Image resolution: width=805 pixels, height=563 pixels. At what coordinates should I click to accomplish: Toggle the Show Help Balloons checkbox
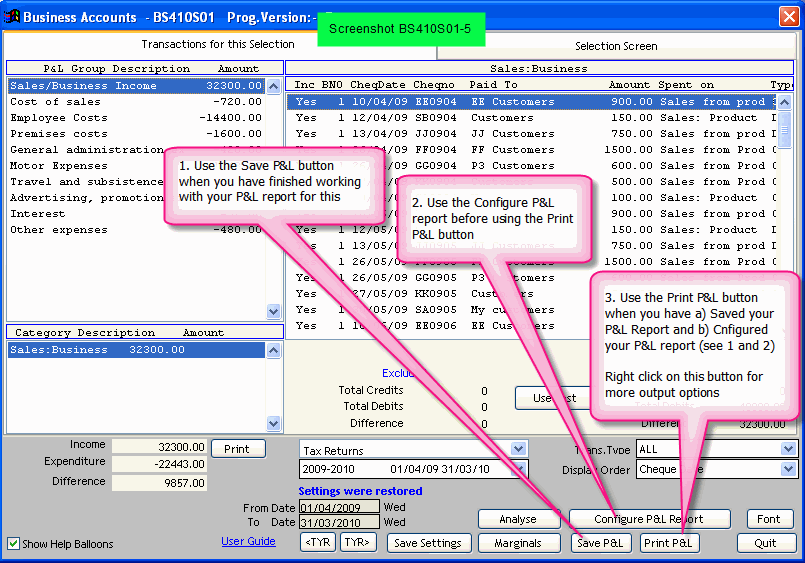tap(13, 544)
